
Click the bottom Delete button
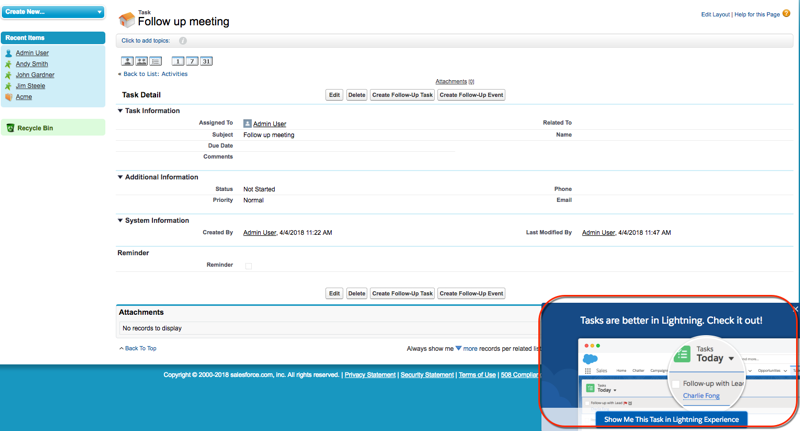[x=357, y=293]
